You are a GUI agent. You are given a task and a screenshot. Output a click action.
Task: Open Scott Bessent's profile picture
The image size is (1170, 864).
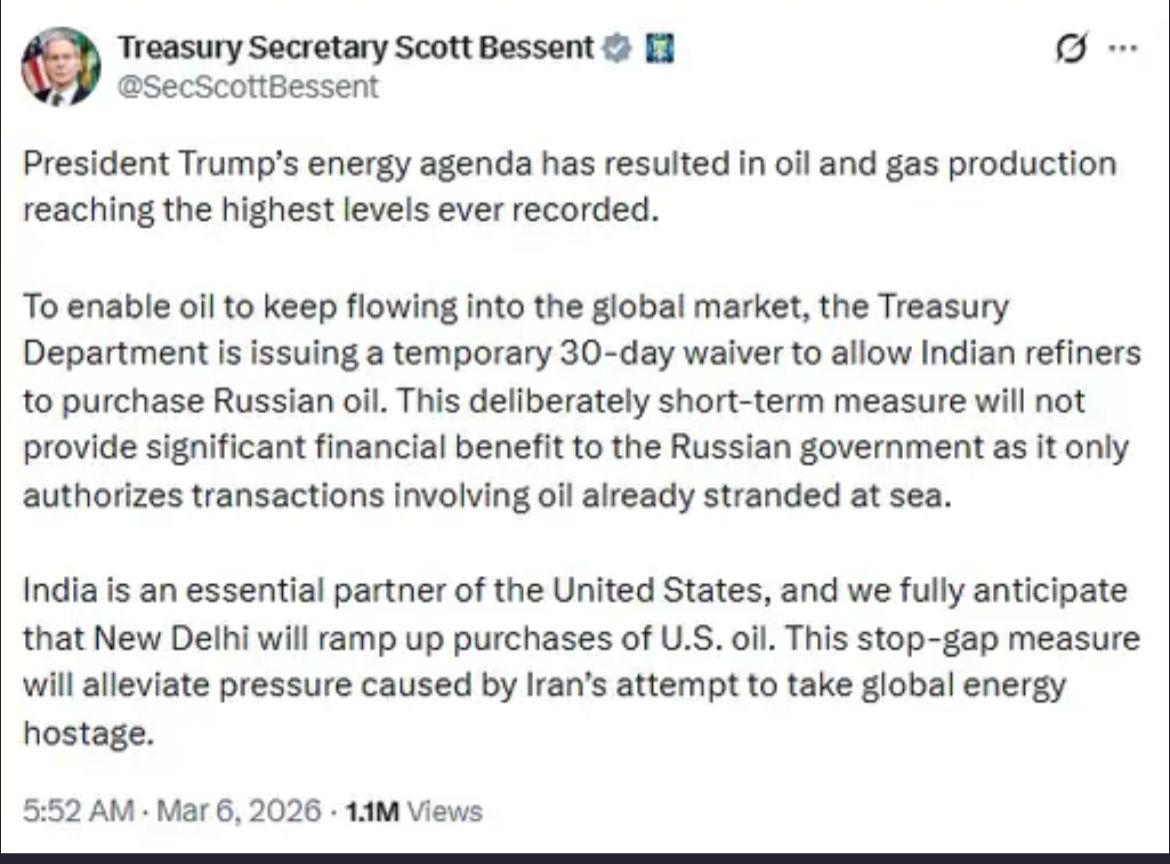pos(60,66)
